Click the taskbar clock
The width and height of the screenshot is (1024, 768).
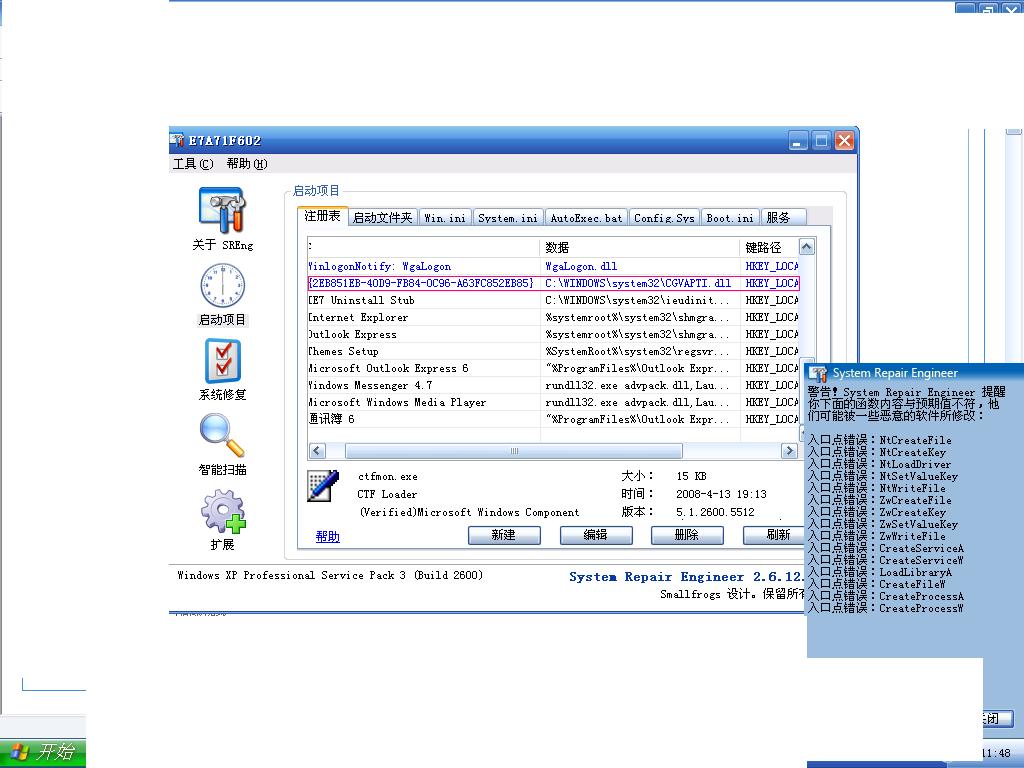pos(997,753)
